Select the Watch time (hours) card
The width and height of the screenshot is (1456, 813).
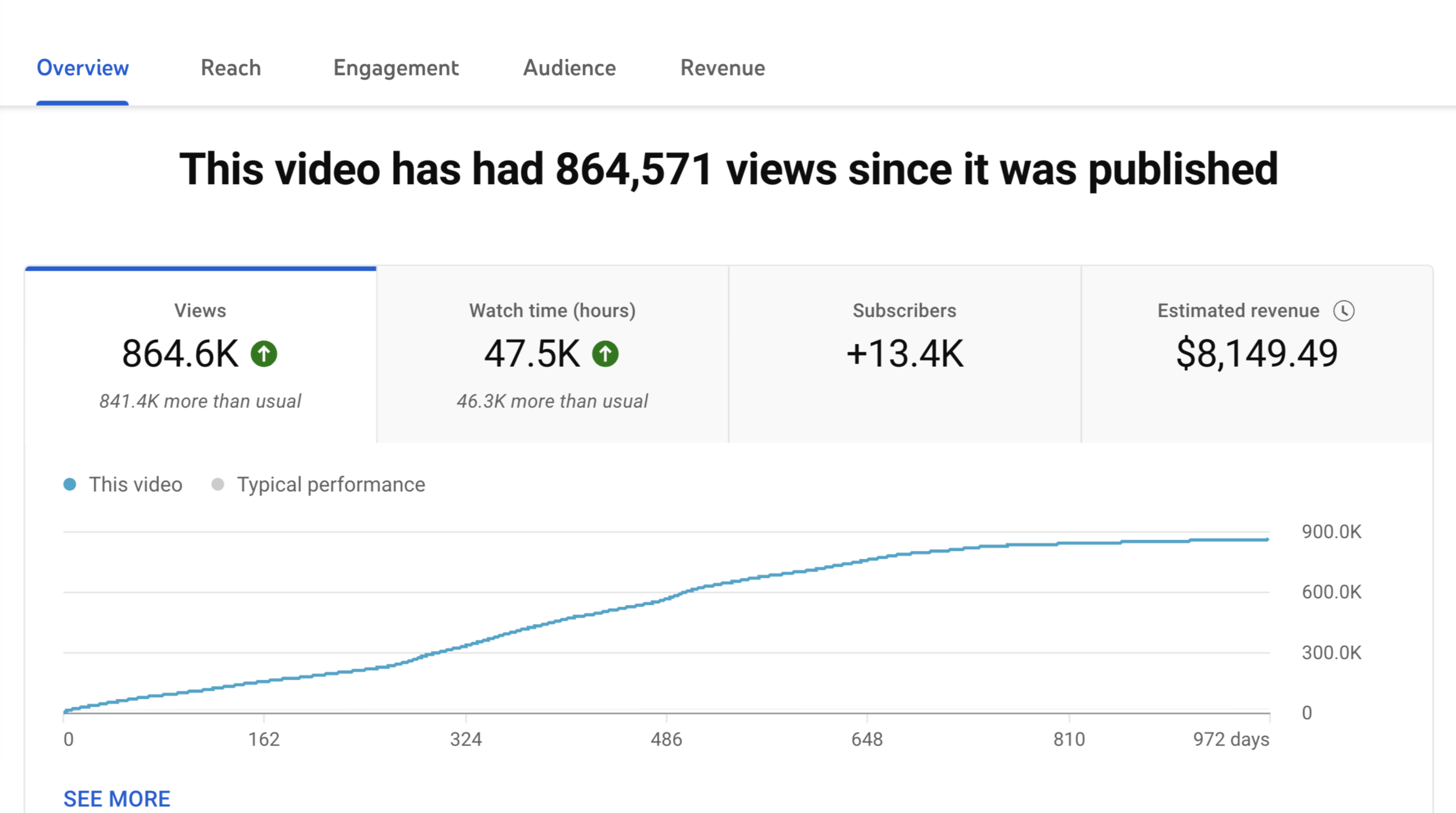(552, 355)
